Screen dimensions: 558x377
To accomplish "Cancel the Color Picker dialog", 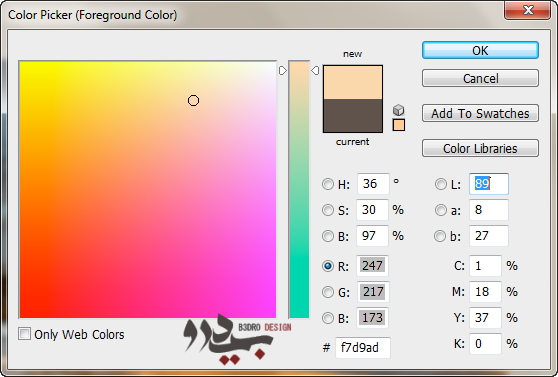I will (480, 78).
